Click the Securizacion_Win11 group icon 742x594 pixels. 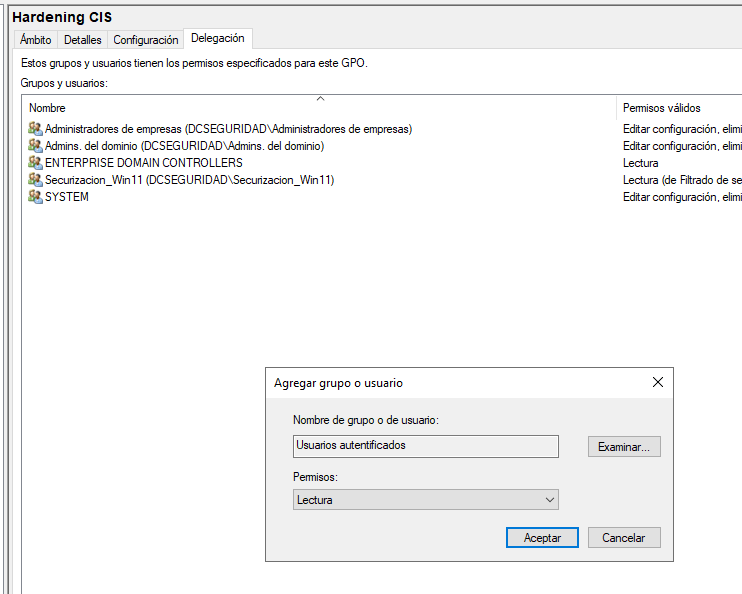coord(35,180)
